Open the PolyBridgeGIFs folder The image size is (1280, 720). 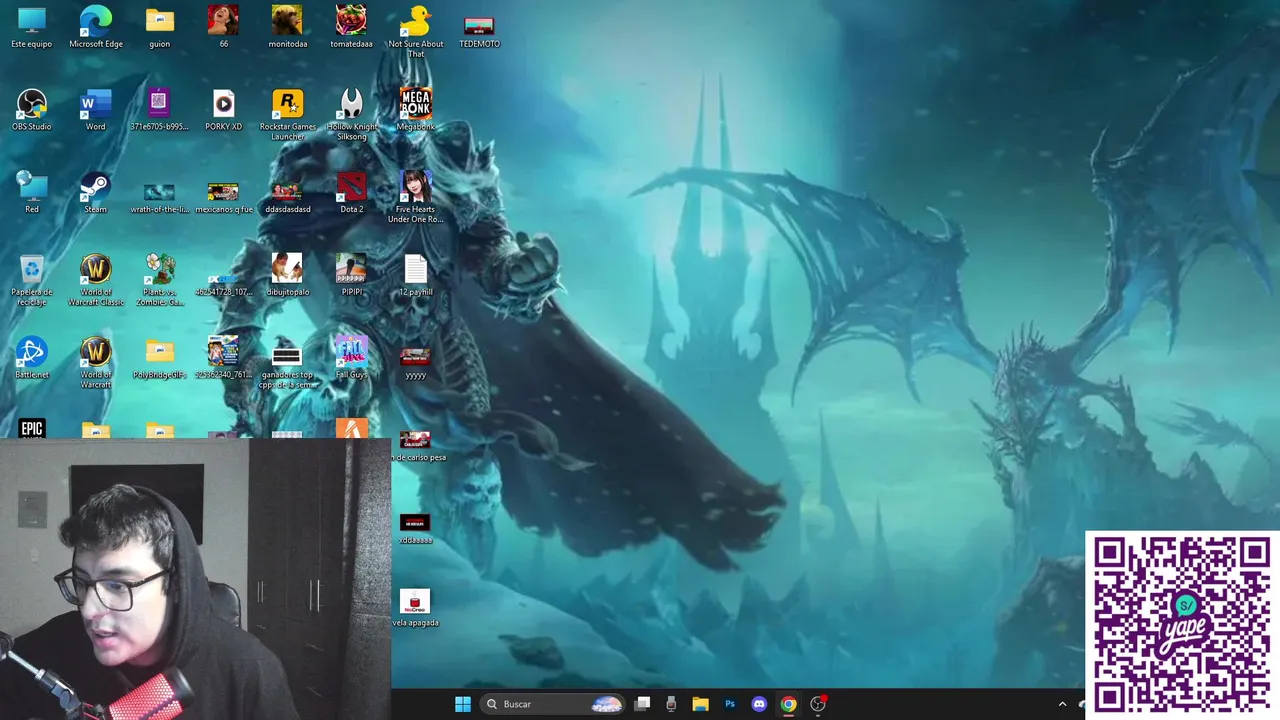coord(160,358)
